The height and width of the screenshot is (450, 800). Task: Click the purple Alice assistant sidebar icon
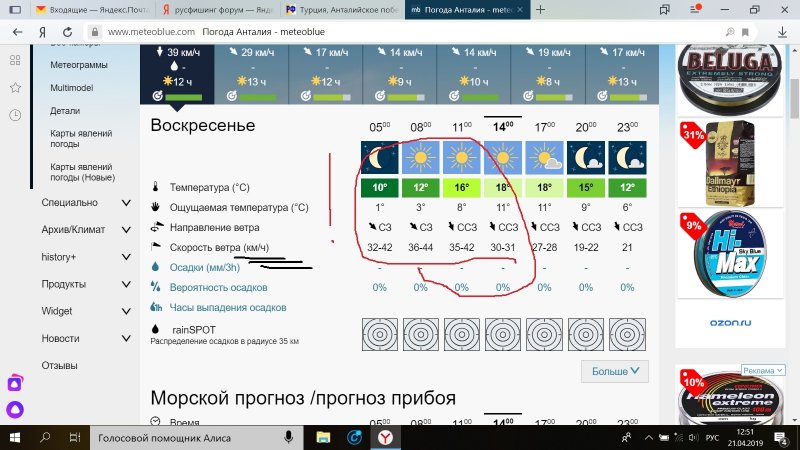point(15,383)
